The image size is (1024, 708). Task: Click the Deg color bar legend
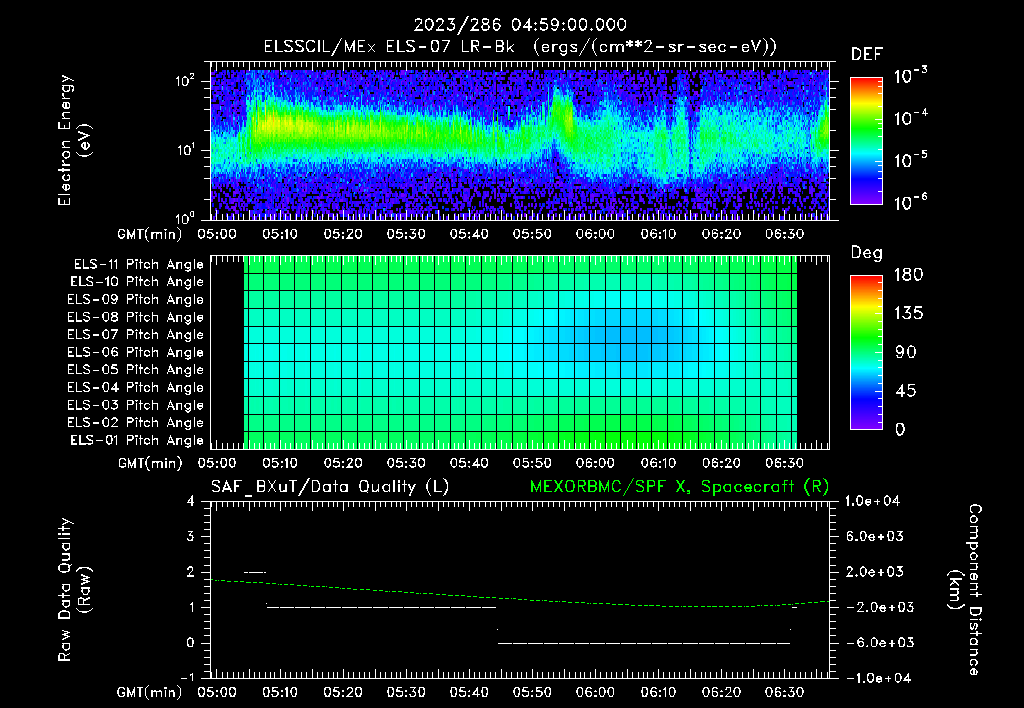pos(866,352)
